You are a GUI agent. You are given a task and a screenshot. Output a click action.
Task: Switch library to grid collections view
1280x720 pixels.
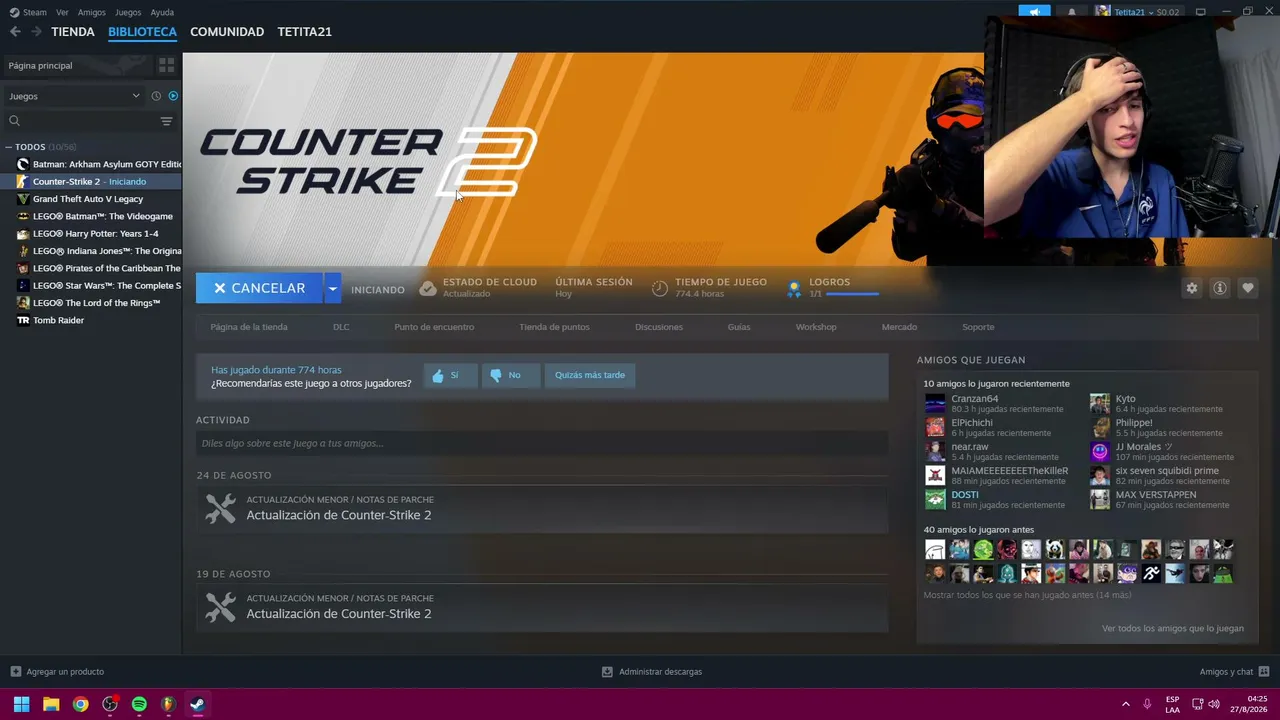pos(166,65)
